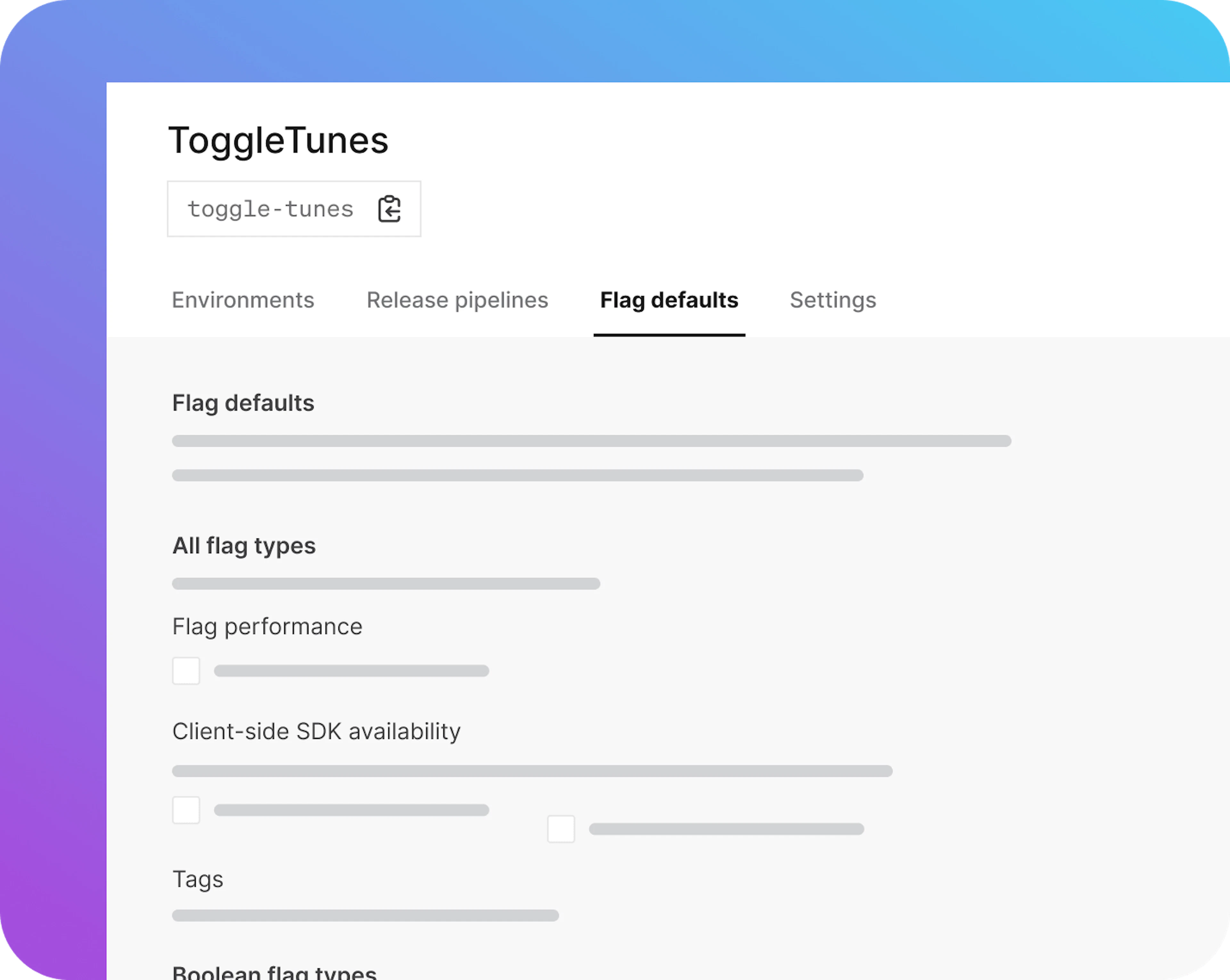Click the label beside the Flag performance checkbox
This screenshot has height=980, width=1230.
click(351, 671)
